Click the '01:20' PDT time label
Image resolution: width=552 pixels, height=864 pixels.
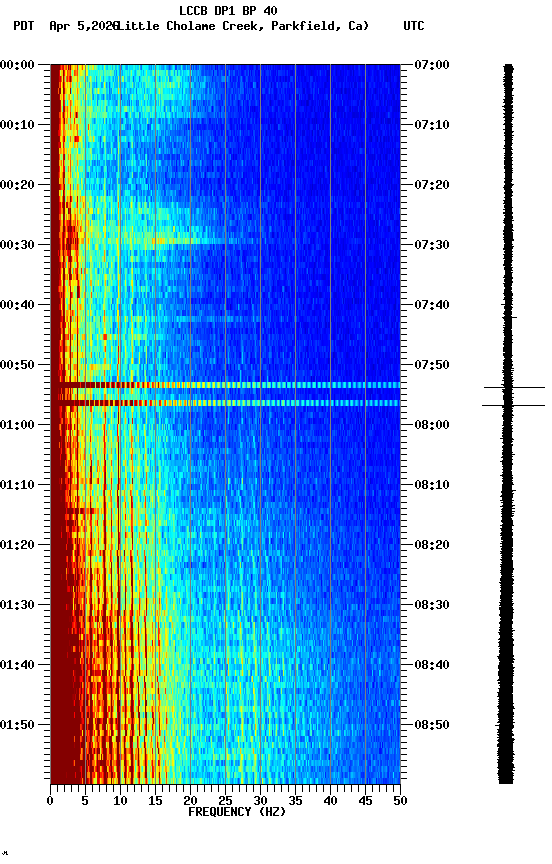[17, 545]
